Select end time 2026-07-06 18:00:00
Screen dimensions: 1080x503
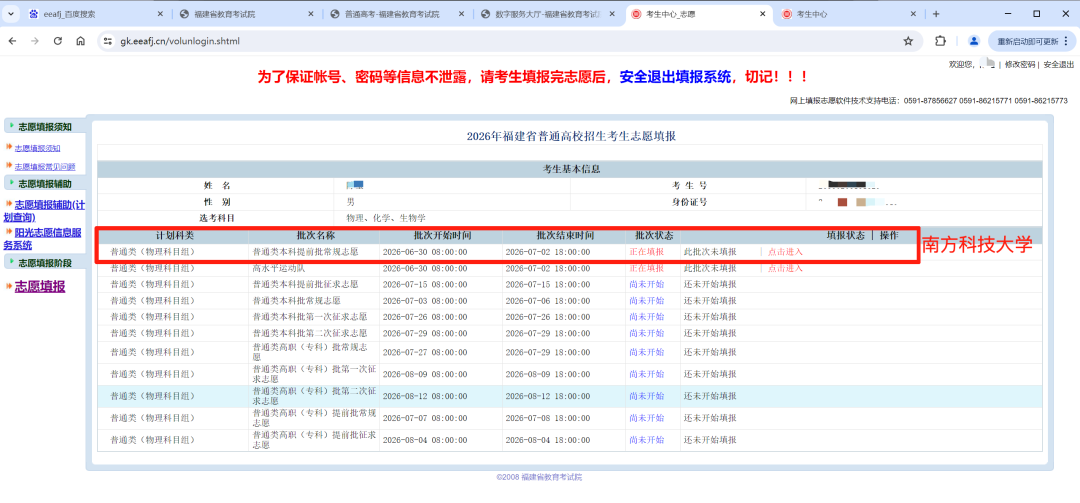click(548, 300)
